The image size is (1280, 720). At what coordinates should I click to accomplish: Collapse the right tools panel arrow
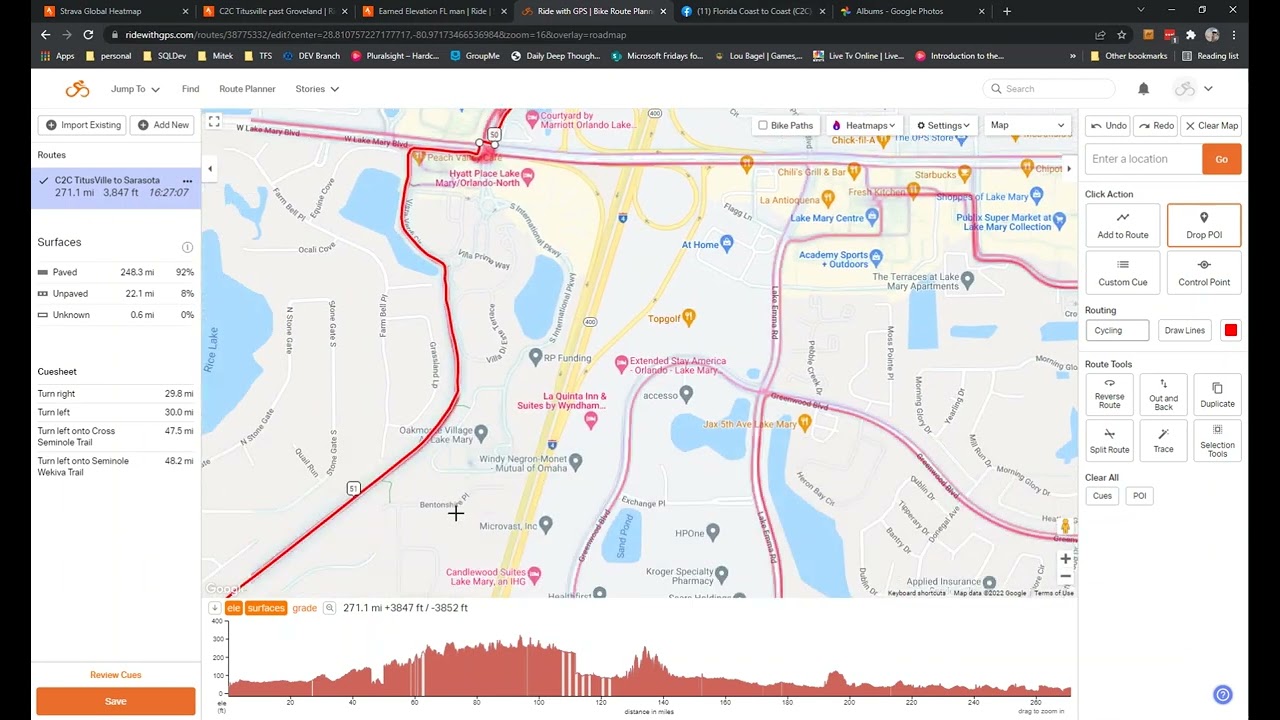(1069, 169)
